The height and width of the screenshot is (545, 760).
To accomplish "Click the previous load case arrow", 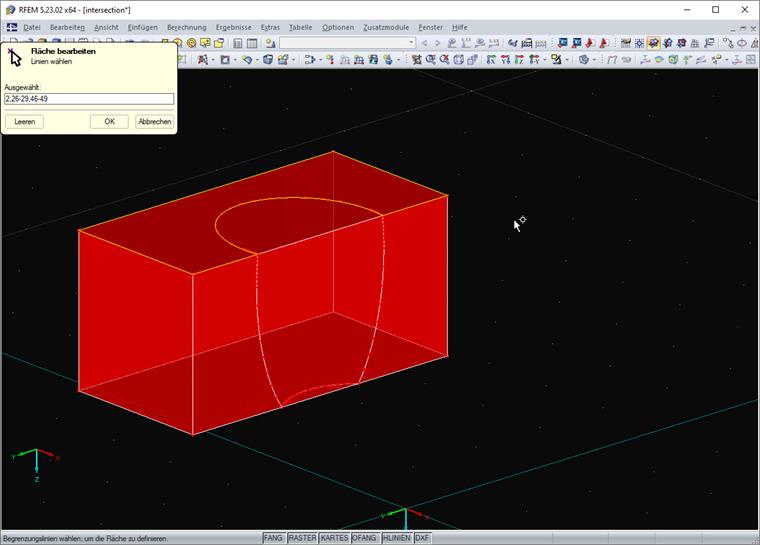I will click(425, 43).
